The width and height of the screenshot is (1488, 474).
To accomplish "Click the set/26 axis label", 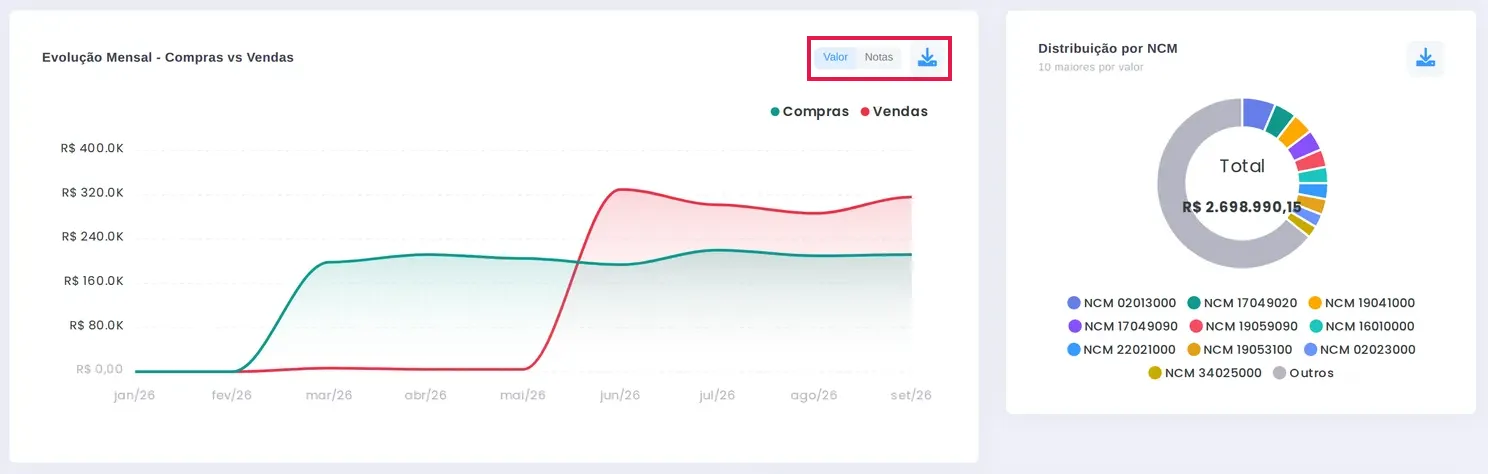I will [x=911, y=396].
